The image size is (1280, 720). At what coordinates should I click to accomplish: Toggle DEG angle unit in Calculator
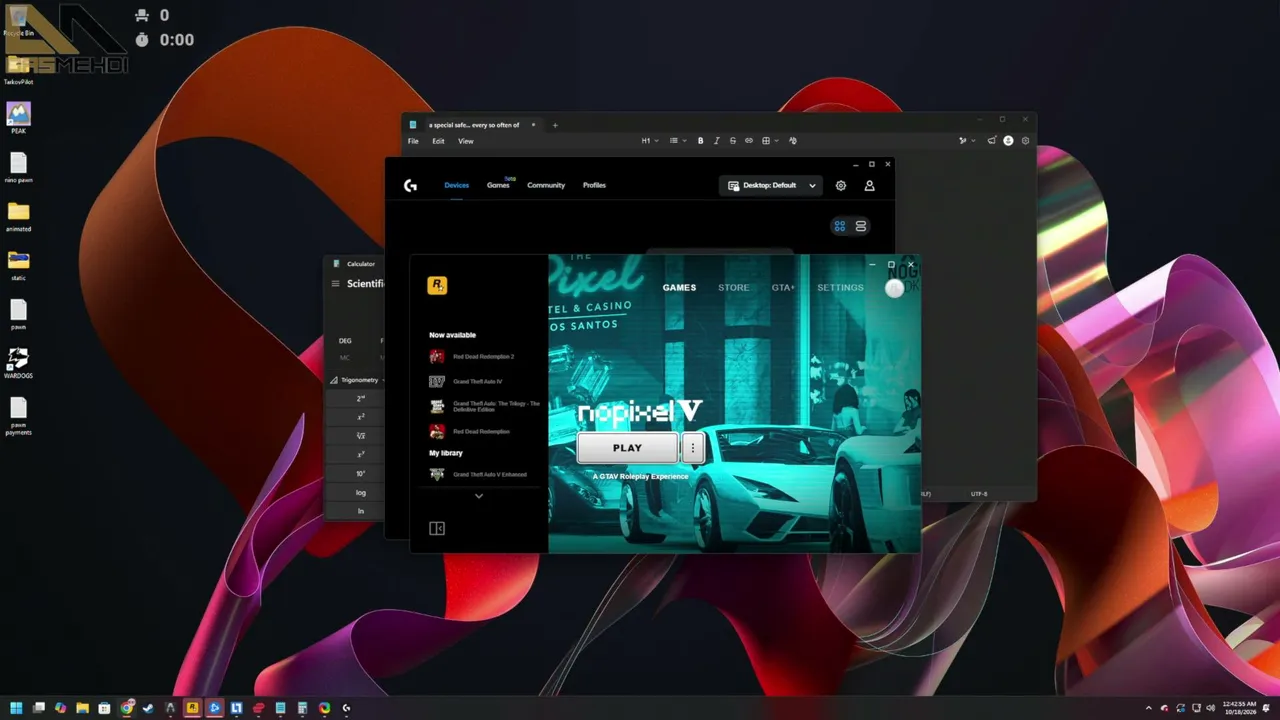click(x=345, y=340)
